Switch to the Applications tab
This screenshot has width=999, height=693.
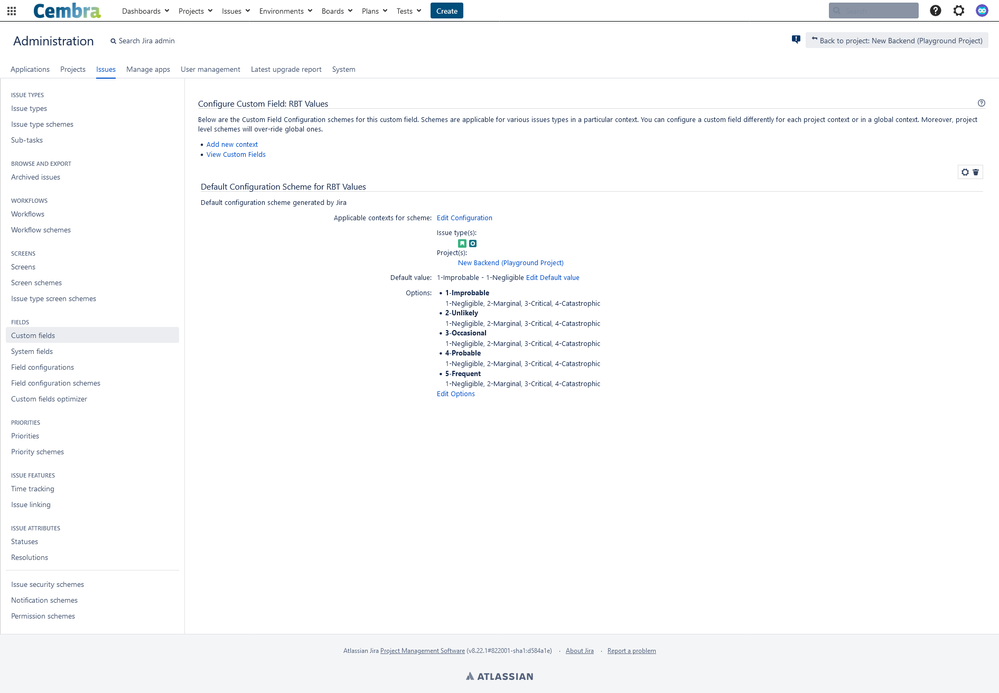(x=30, y=69)
